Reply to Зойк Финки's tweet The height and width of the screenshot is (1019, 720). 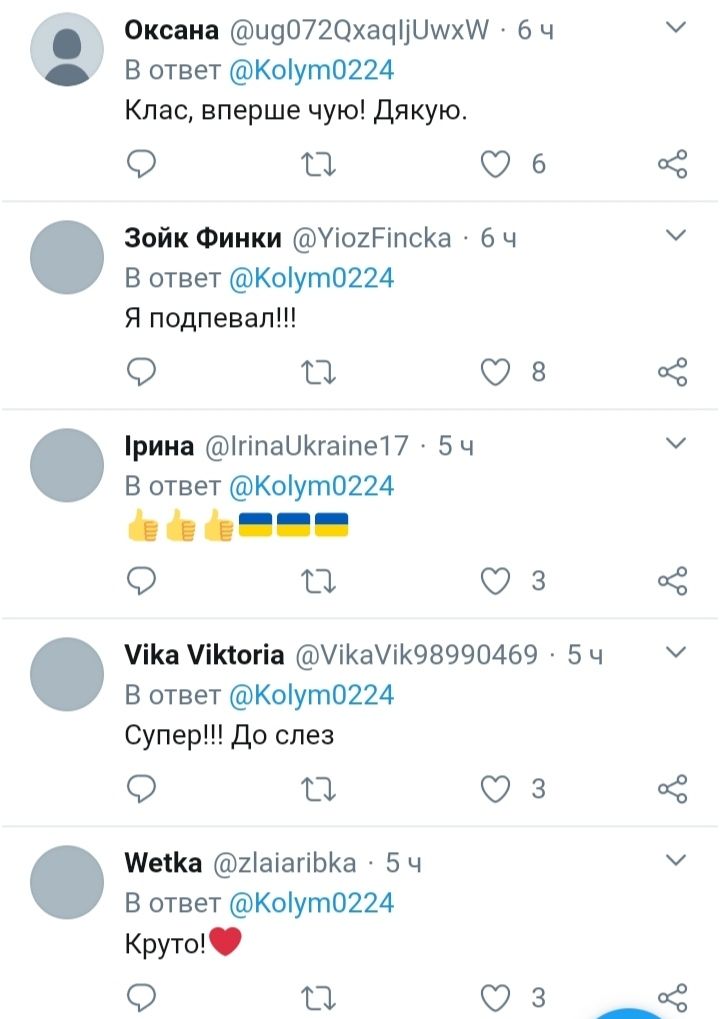pyautogui.click(x=142, y=372)
